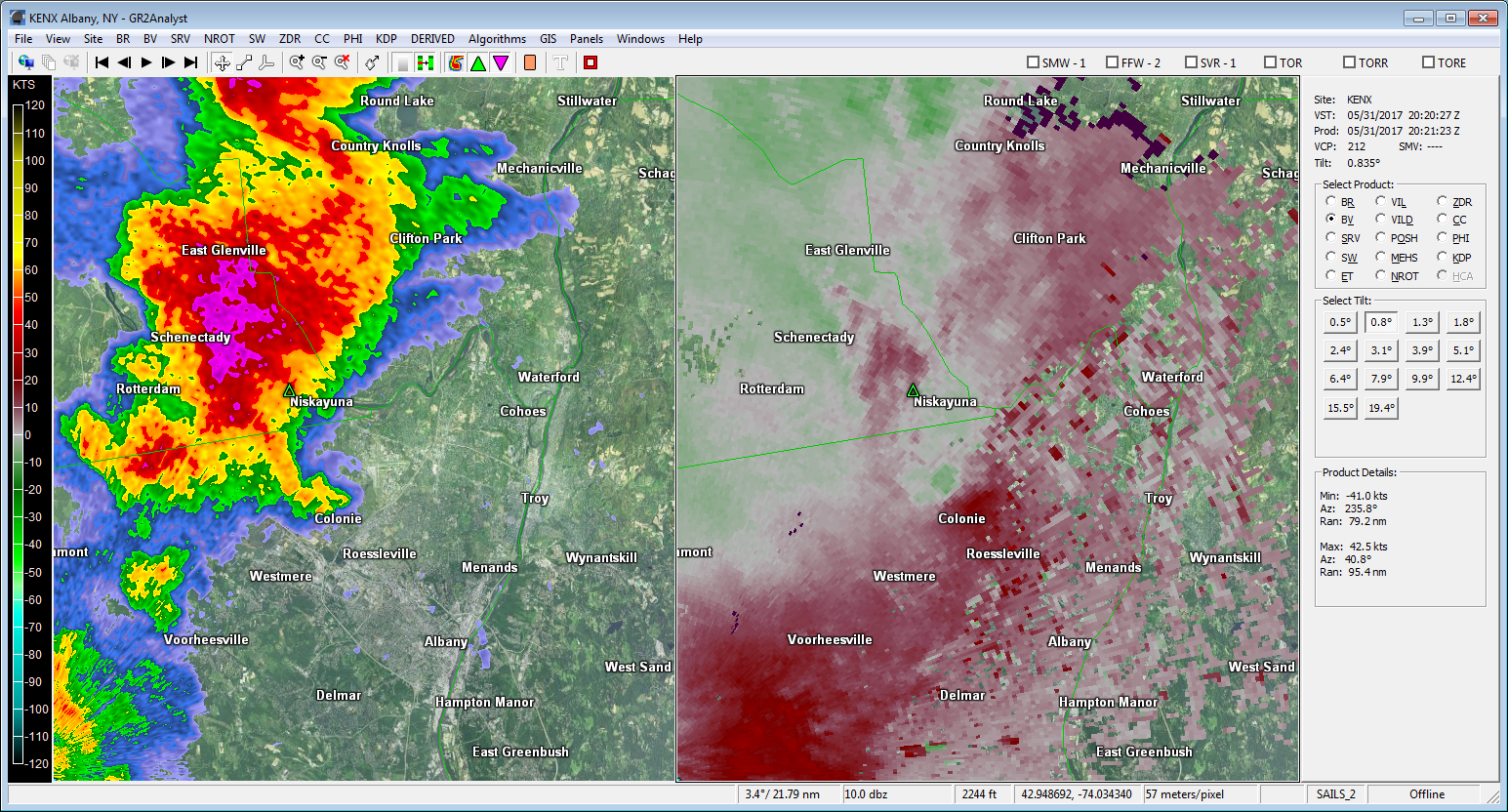1508x812 pixels.
Task: Click the storm motion marker tool
Action: 373,62
